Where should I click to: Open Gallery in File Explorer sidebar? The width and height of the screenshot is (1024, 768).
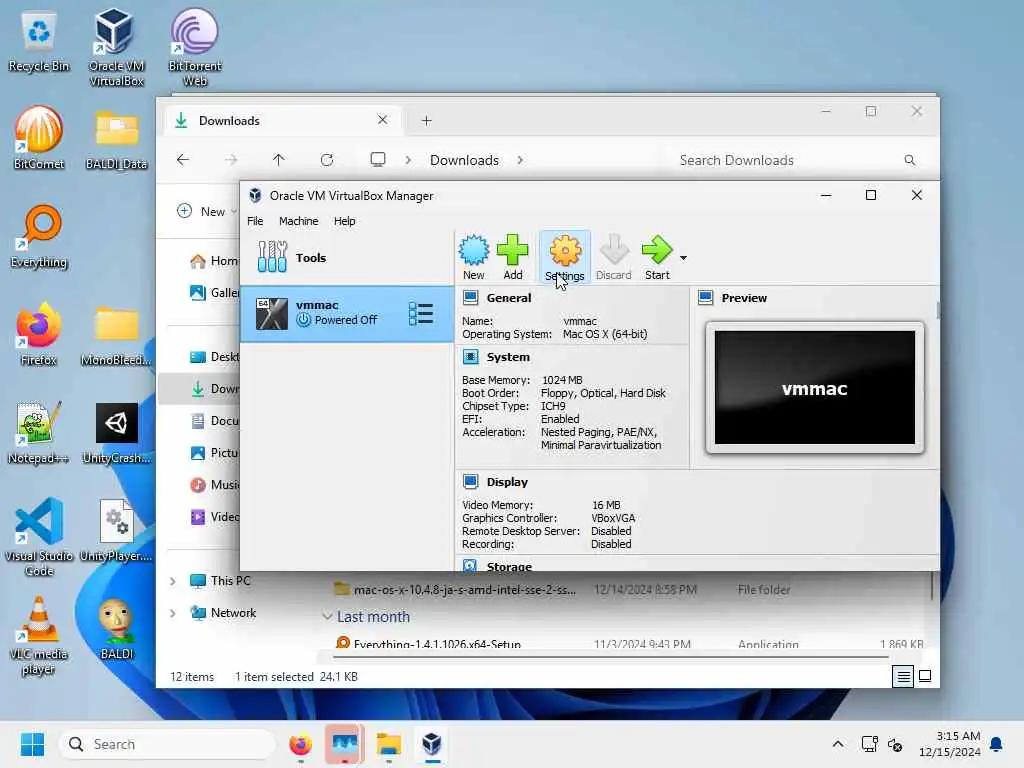[x=214, y=293]
